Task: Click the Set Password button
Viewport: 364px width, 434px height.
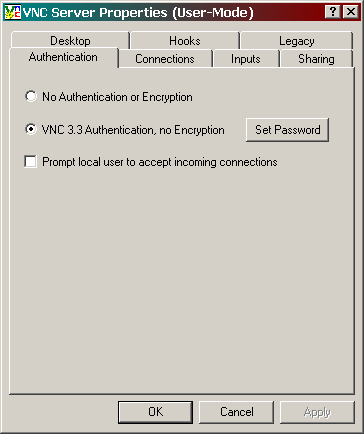Action: (288, 130)
